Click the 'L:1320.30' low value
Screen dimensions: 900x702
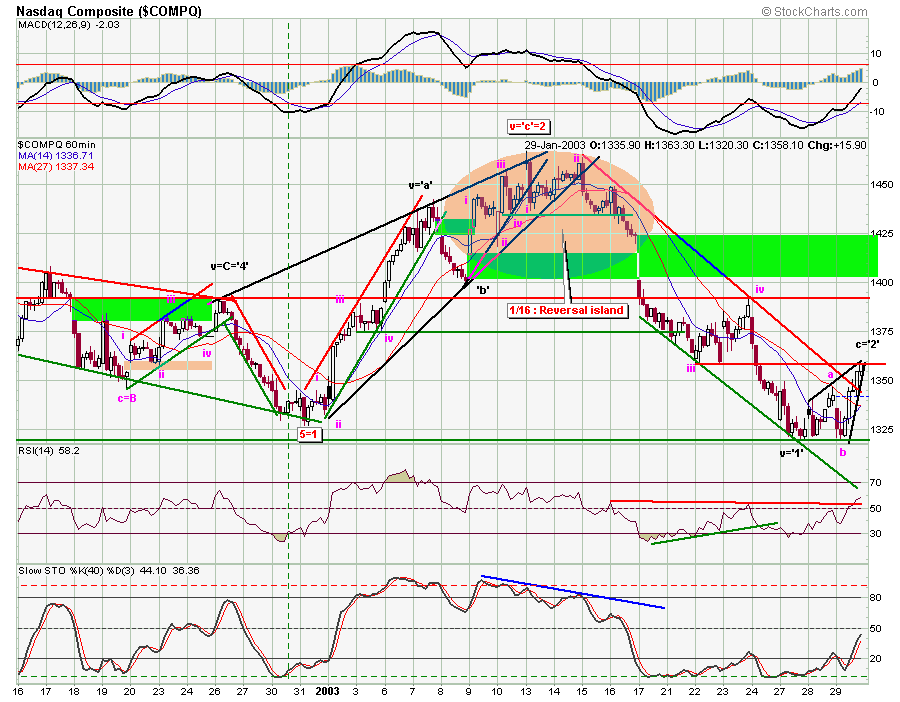pyautogui.click(x=723, y=145)
